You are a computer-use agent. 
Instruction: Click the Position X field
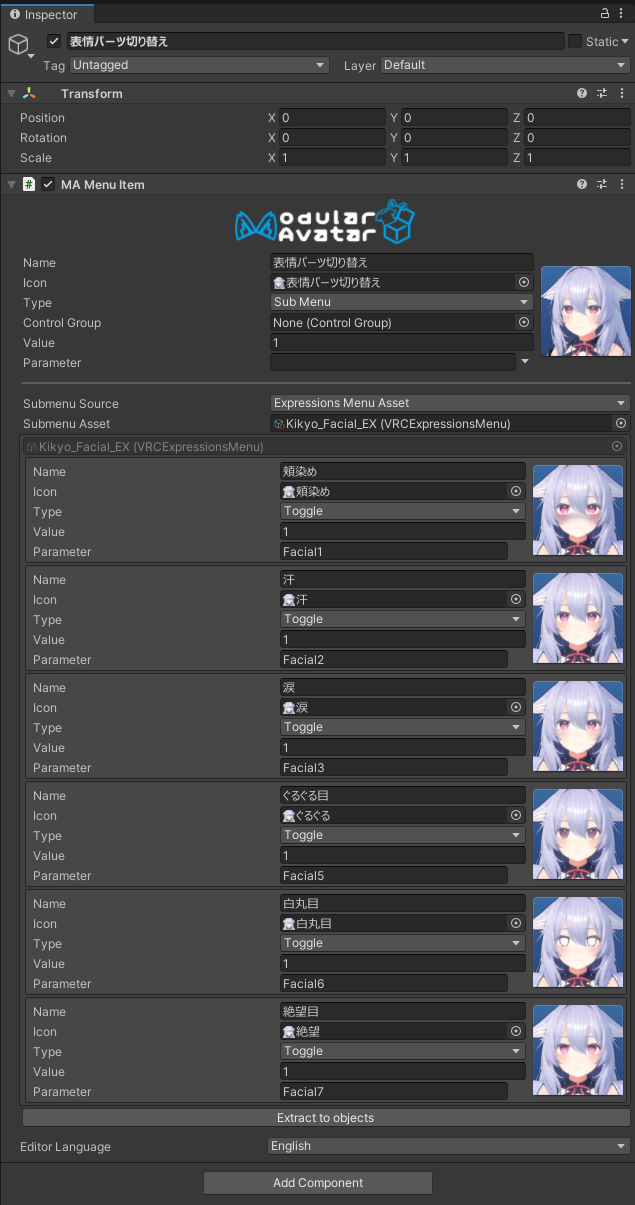[332, 117]
